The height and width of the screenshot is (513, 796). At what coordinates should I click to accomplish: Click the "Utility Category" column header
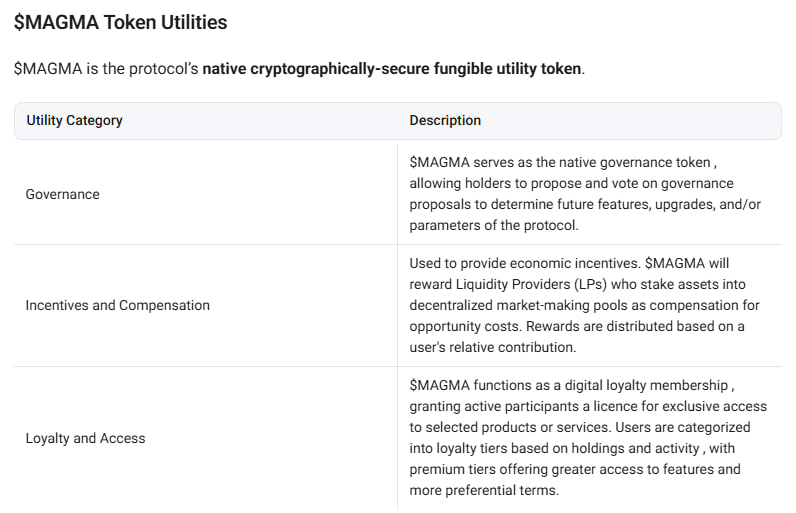coord(74,120)
